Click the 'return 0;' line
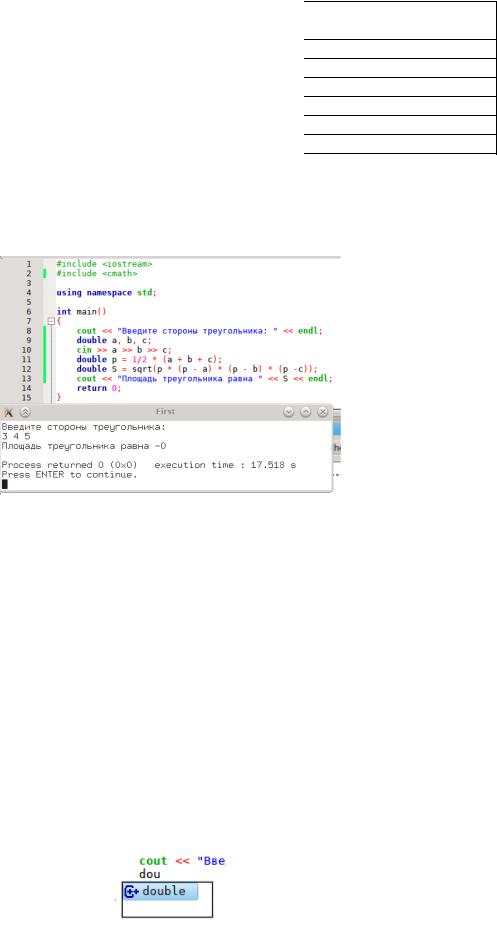 (x=98, y=388)
